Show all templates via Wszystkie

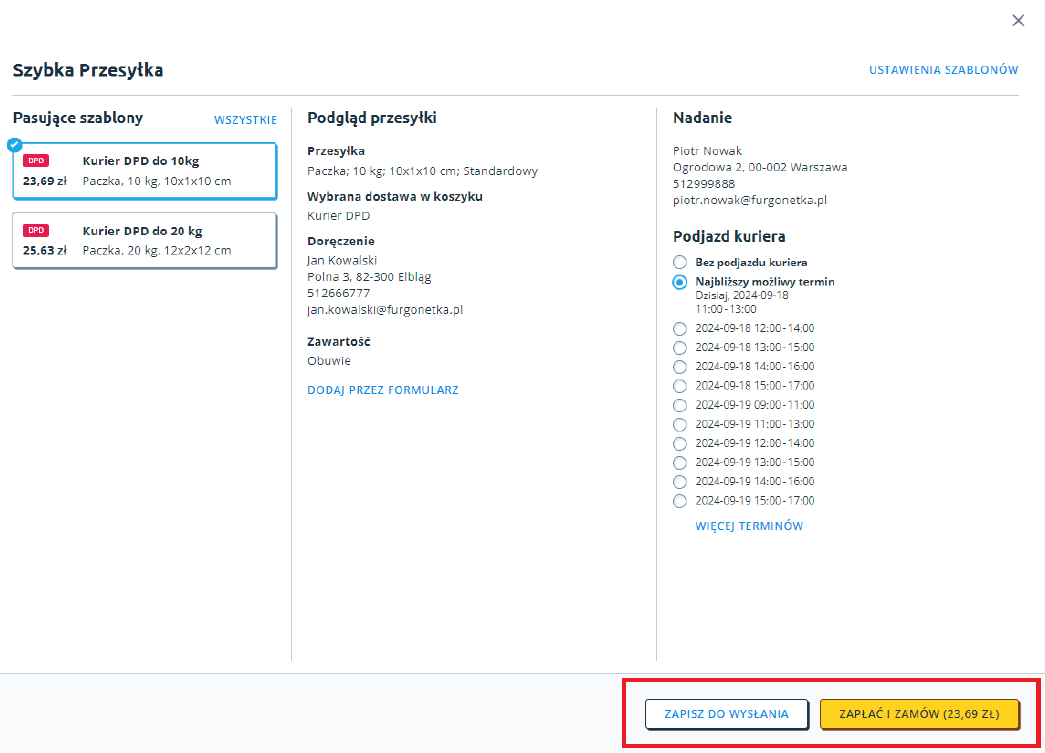245,120
